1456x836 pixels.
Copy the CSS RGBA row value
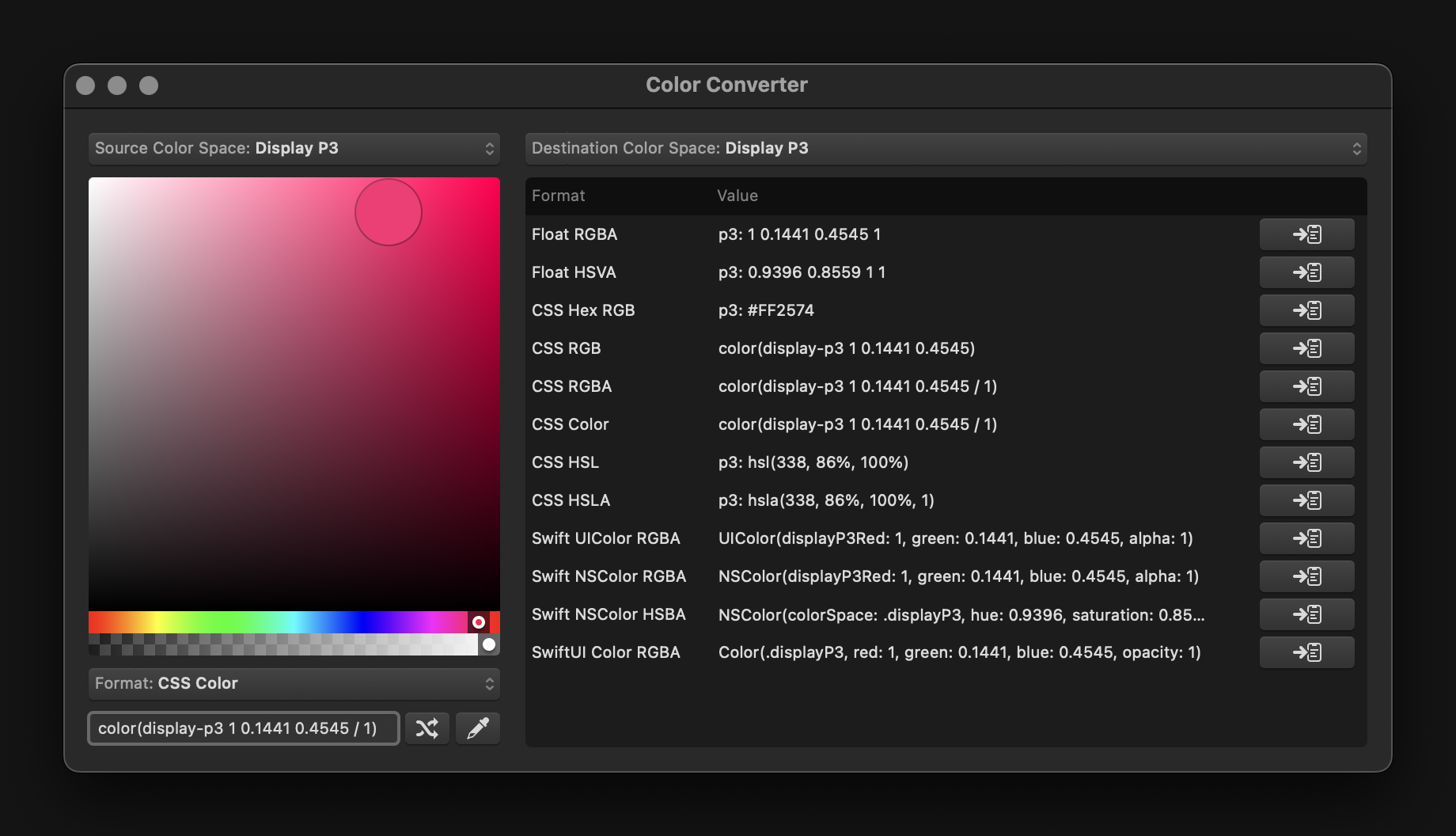1306,386
